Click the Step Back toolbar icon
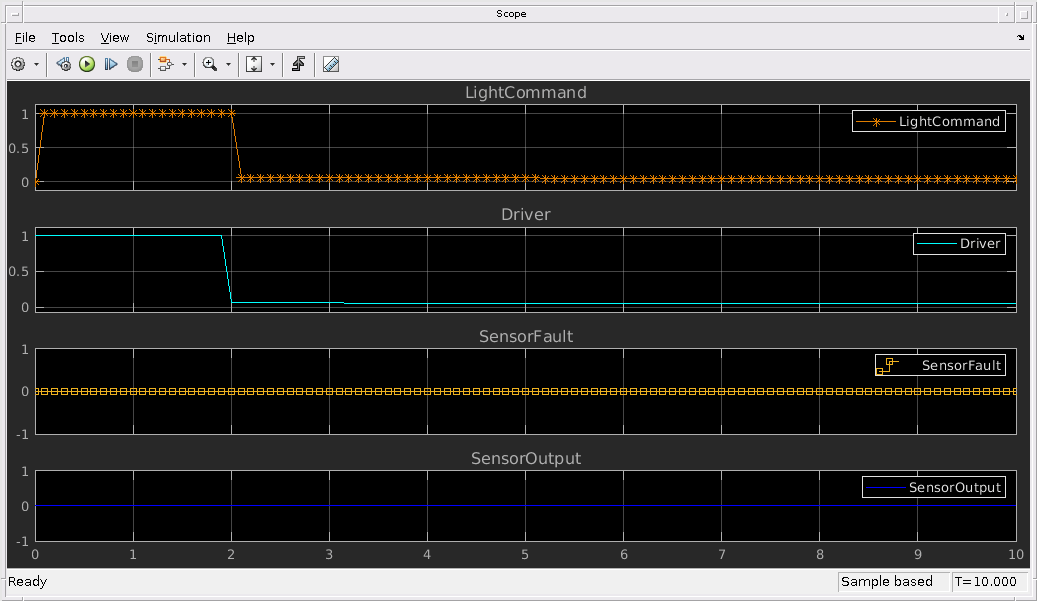Viewport: 1037px width, 601px height. pos(64,64)
